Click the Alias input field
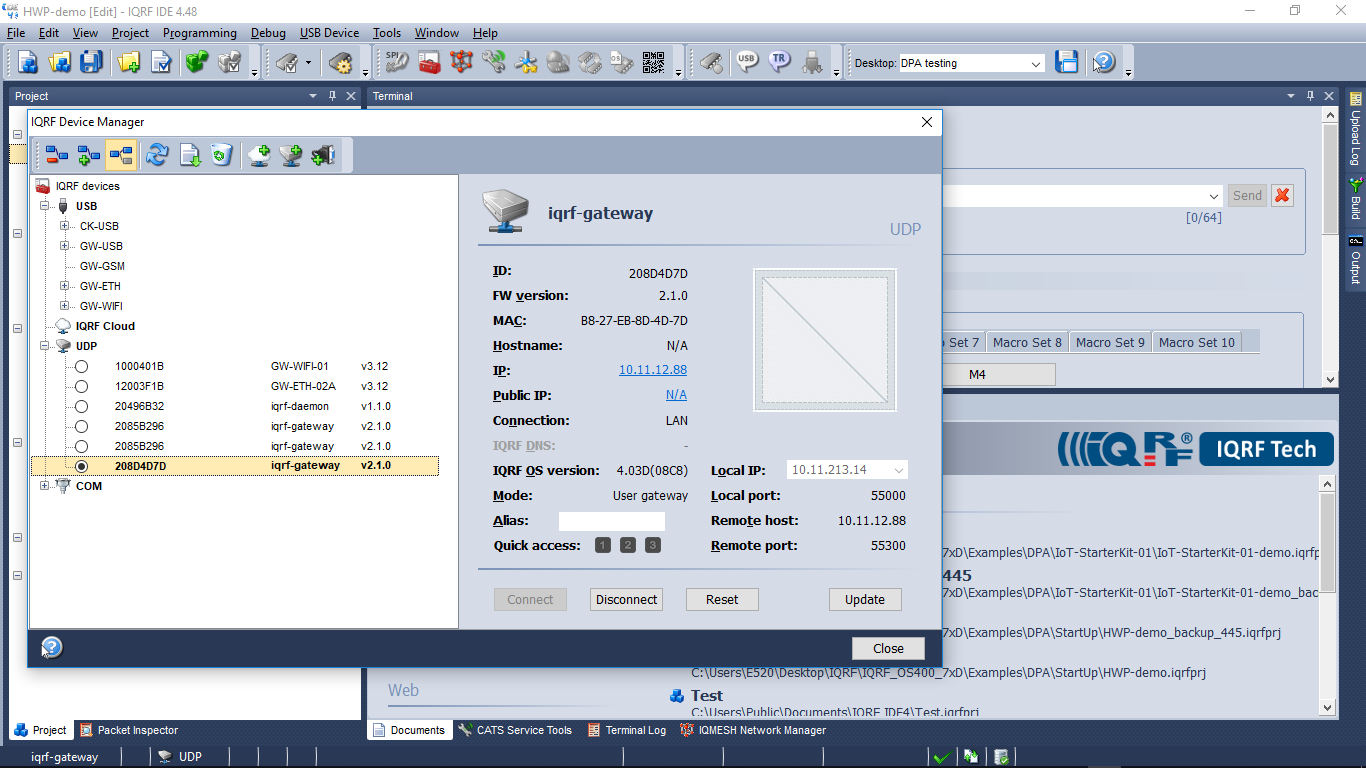Screen dimensions: 1366x768 (612, 521)
